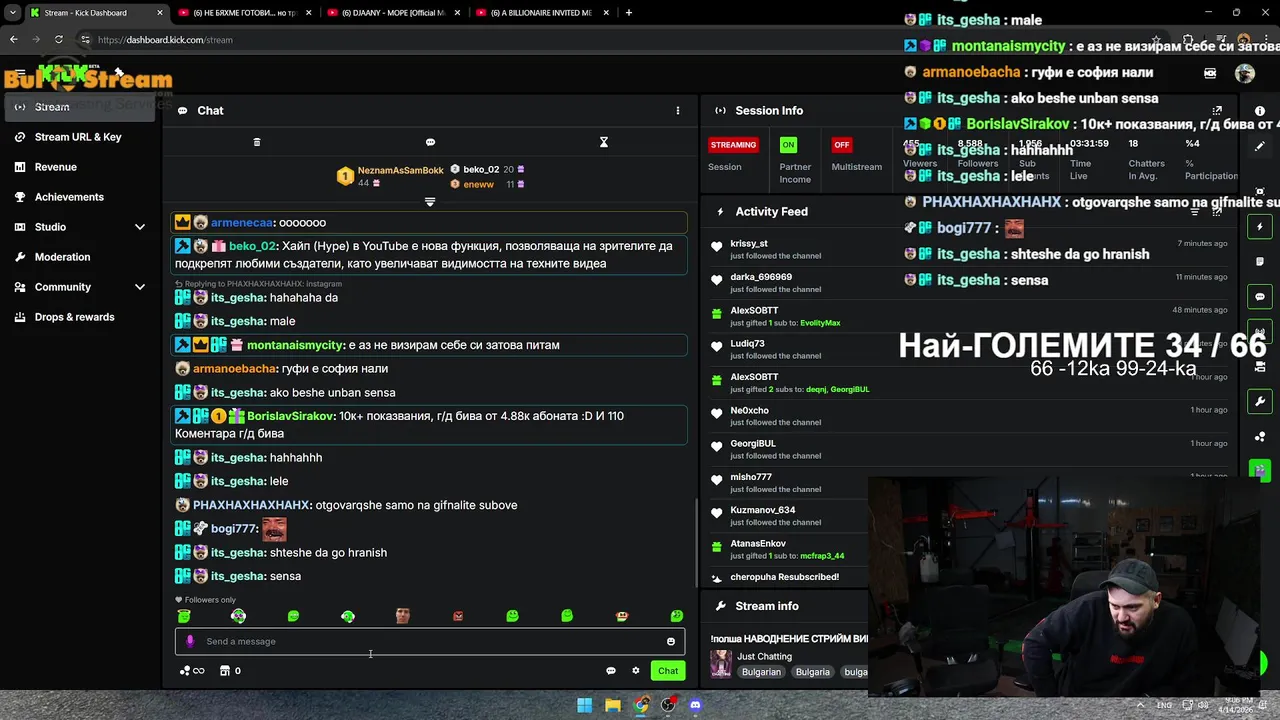Image resolution: width=1280 pixels, height=720 pixels.
Task: Click the trash icon in chat toolbar
Action: pos(257,143)
